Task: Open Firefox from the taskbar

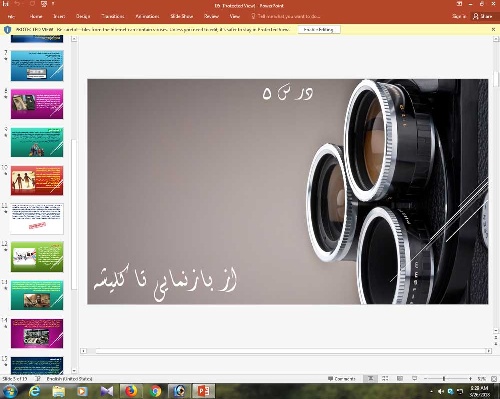Action: click(131, 391)
